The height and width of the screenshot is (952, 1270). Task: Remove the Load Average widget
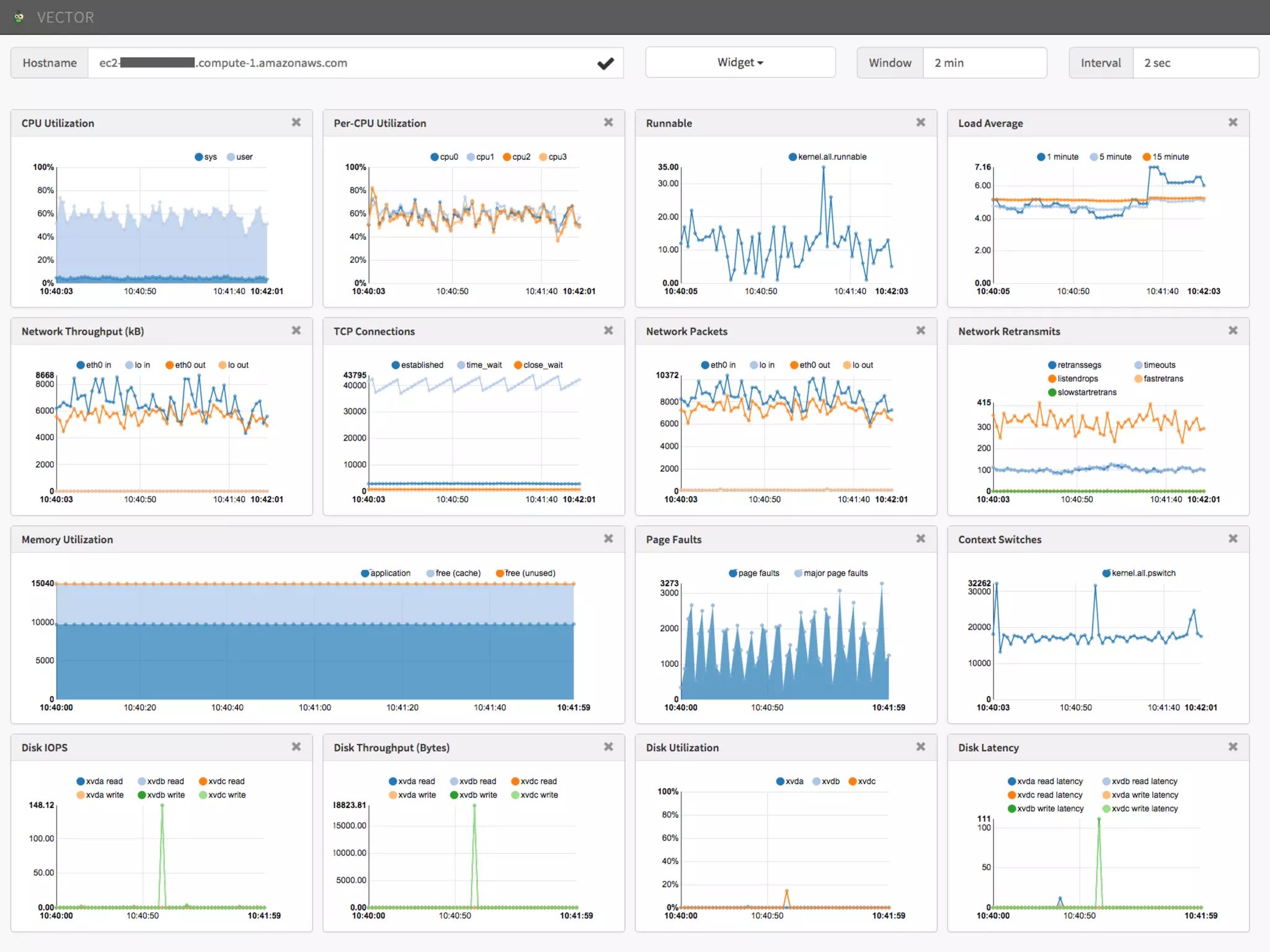1233,123
